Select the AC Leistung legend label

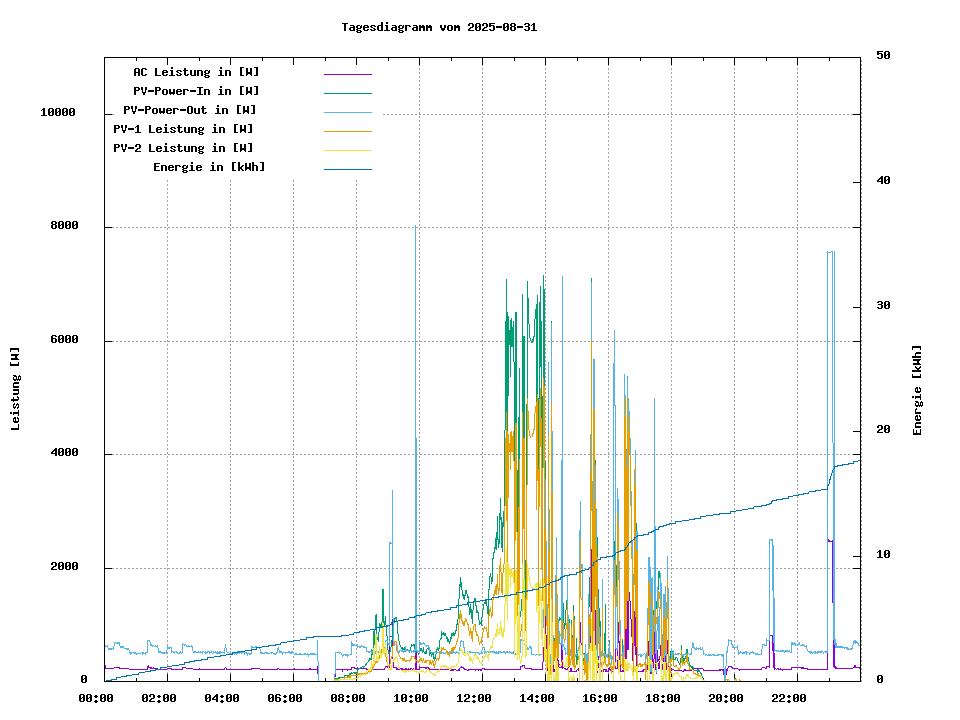tap(196, 72)
